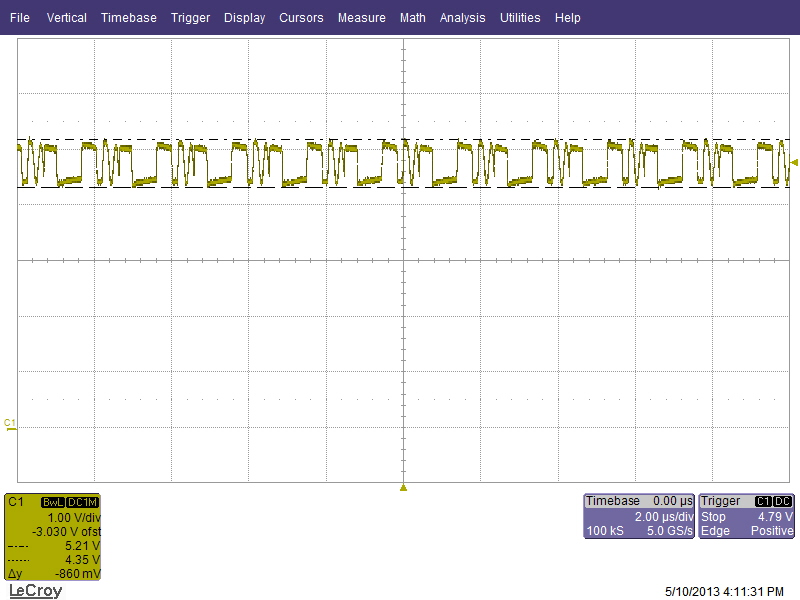The width and height of the screenshot is (800, 600).
Task: Click the C1 trigger source badge
Action: pos(763,502)
